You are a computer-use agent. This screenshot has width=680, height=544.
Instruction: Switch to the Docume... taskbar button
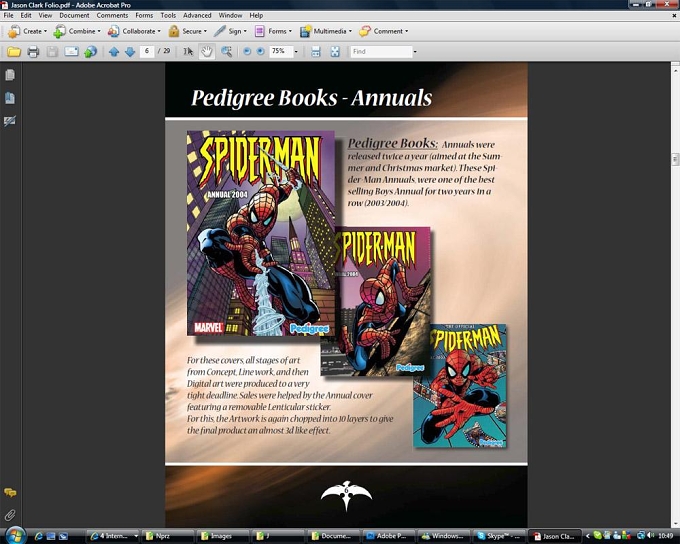point(333,536)
